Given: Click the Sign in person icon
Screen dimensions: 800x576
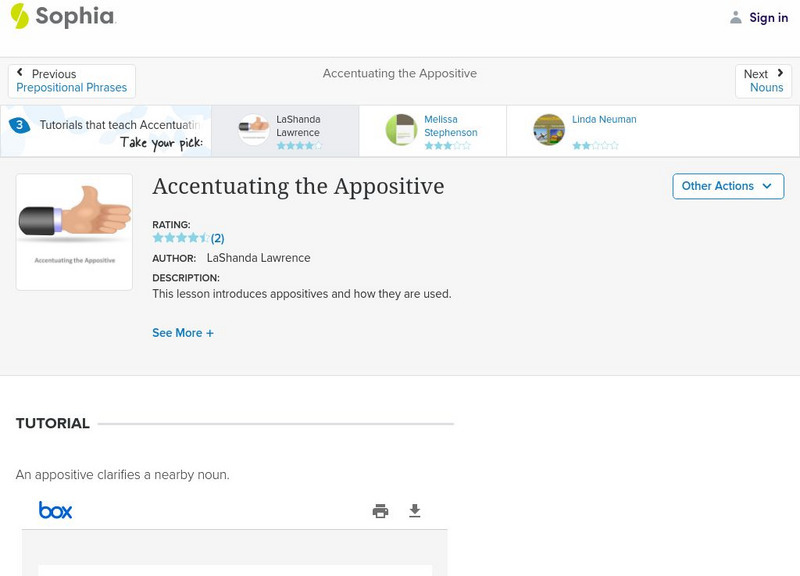Looking at the screenshot, I should (734, 16).
